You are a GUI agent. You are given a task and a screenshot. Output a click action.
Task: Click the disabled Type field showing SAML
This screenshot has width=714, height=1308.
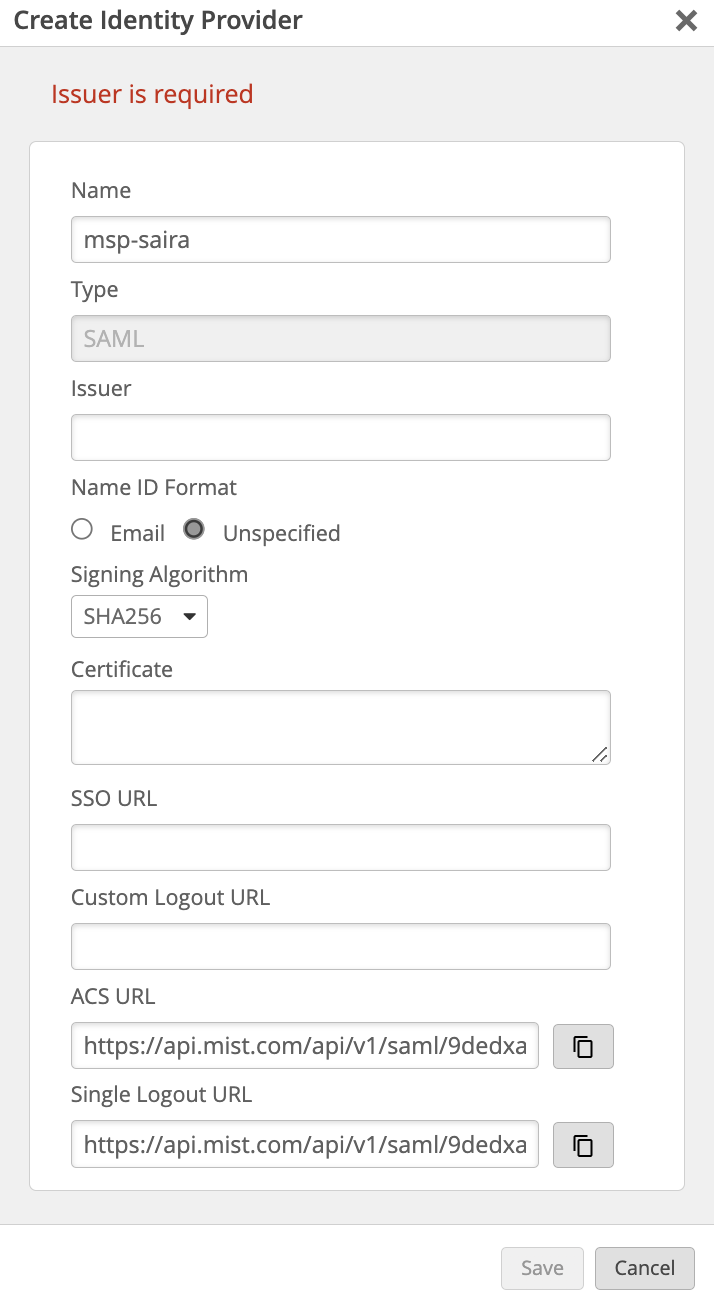click(x=340, y=339)
